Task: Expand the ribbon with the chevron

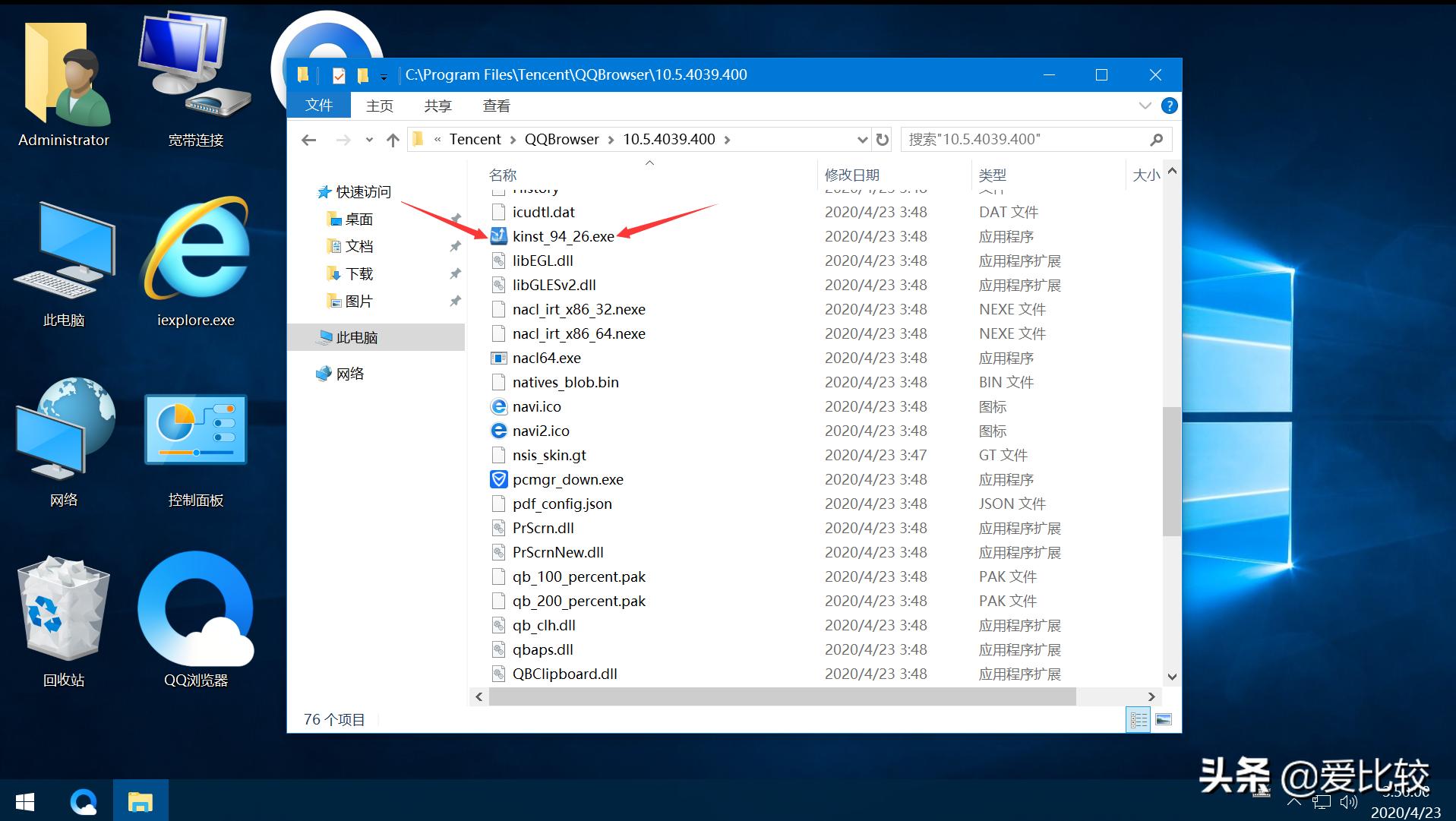Action: coord(1145,106)
